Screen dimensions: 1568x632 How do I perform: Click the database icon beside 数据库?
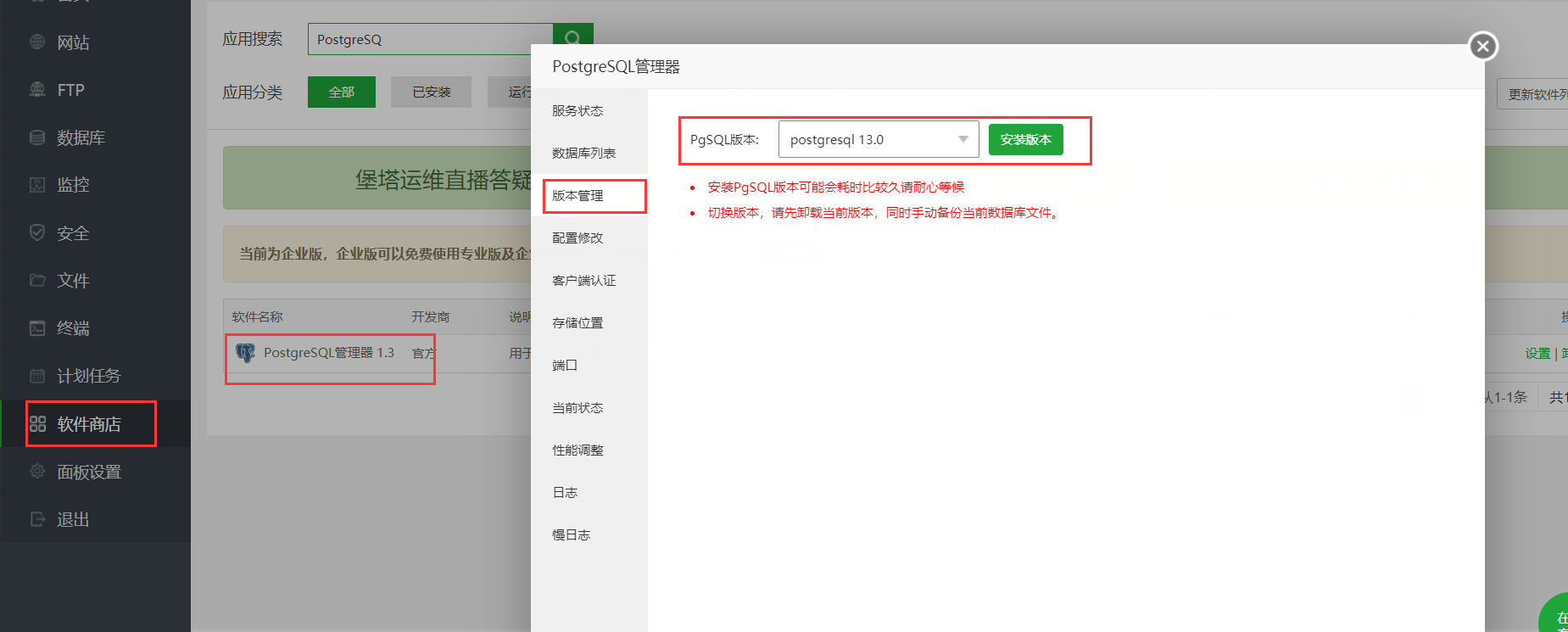(x=37, y=137)
